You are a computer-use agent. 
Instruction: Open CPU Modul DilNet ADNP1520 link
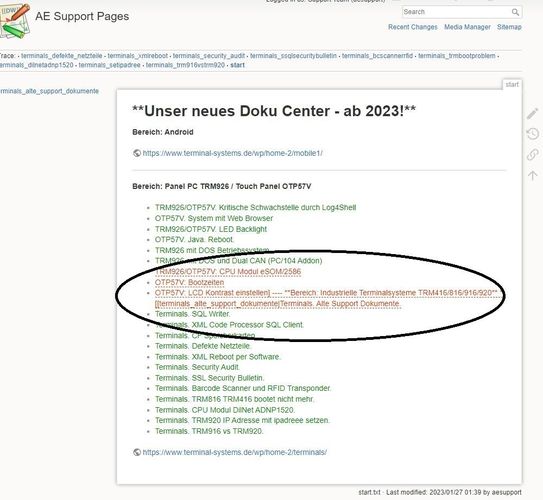225,410
